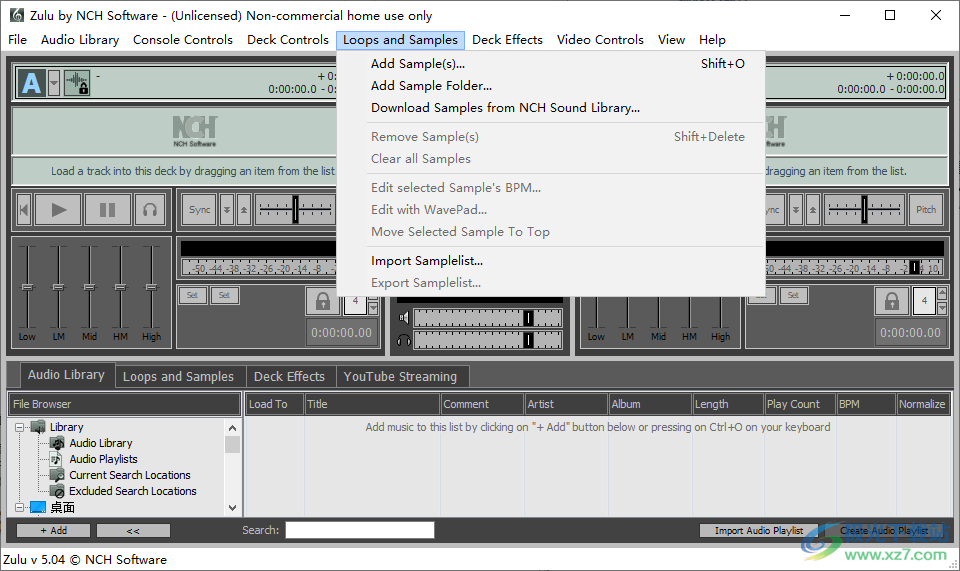The width and height of the screenshot is (960, 571).
Task: Click the right deck's padlock icon
Action: [892, 301]
